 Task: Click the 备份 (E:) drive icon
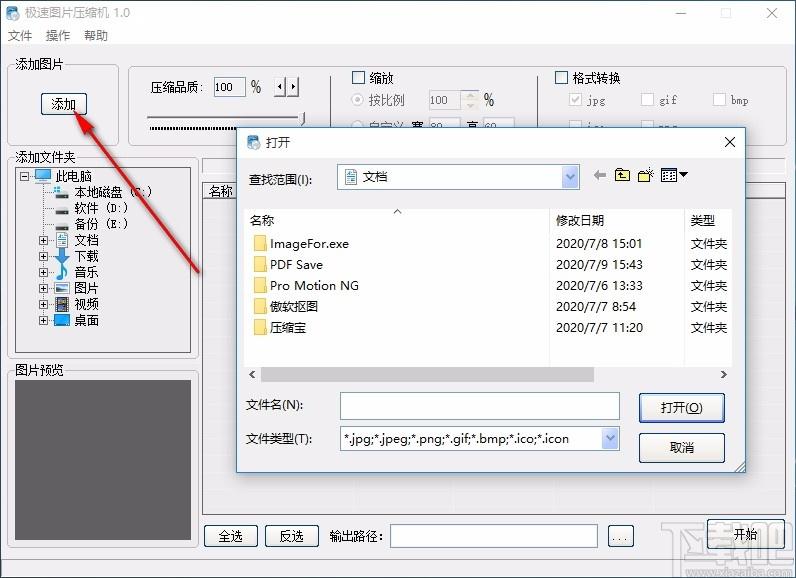62,225
